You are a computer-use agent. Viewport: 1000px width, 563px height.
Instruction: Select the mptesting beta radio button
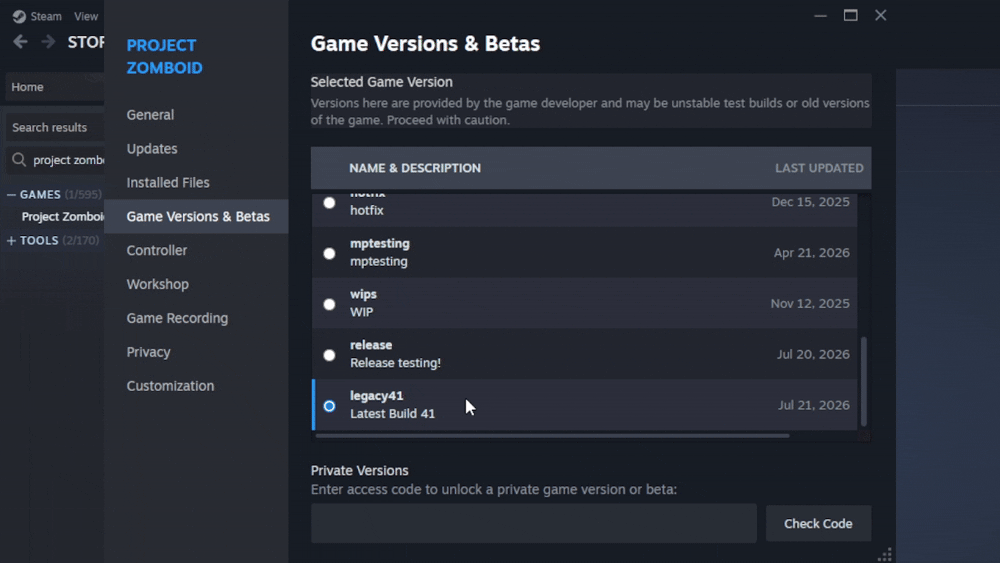(x=329, y=253)
